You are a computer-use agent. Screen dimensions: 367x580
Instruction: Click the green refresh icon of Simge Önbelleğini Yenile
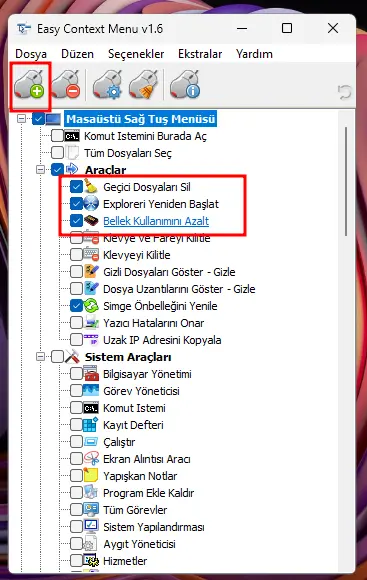point(91,306)
